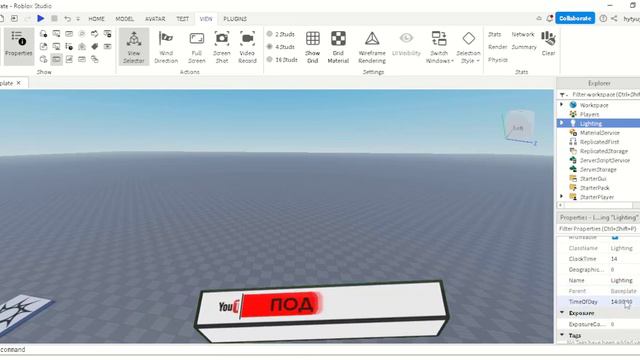Toggle the Physics stats display

(498, 60)
